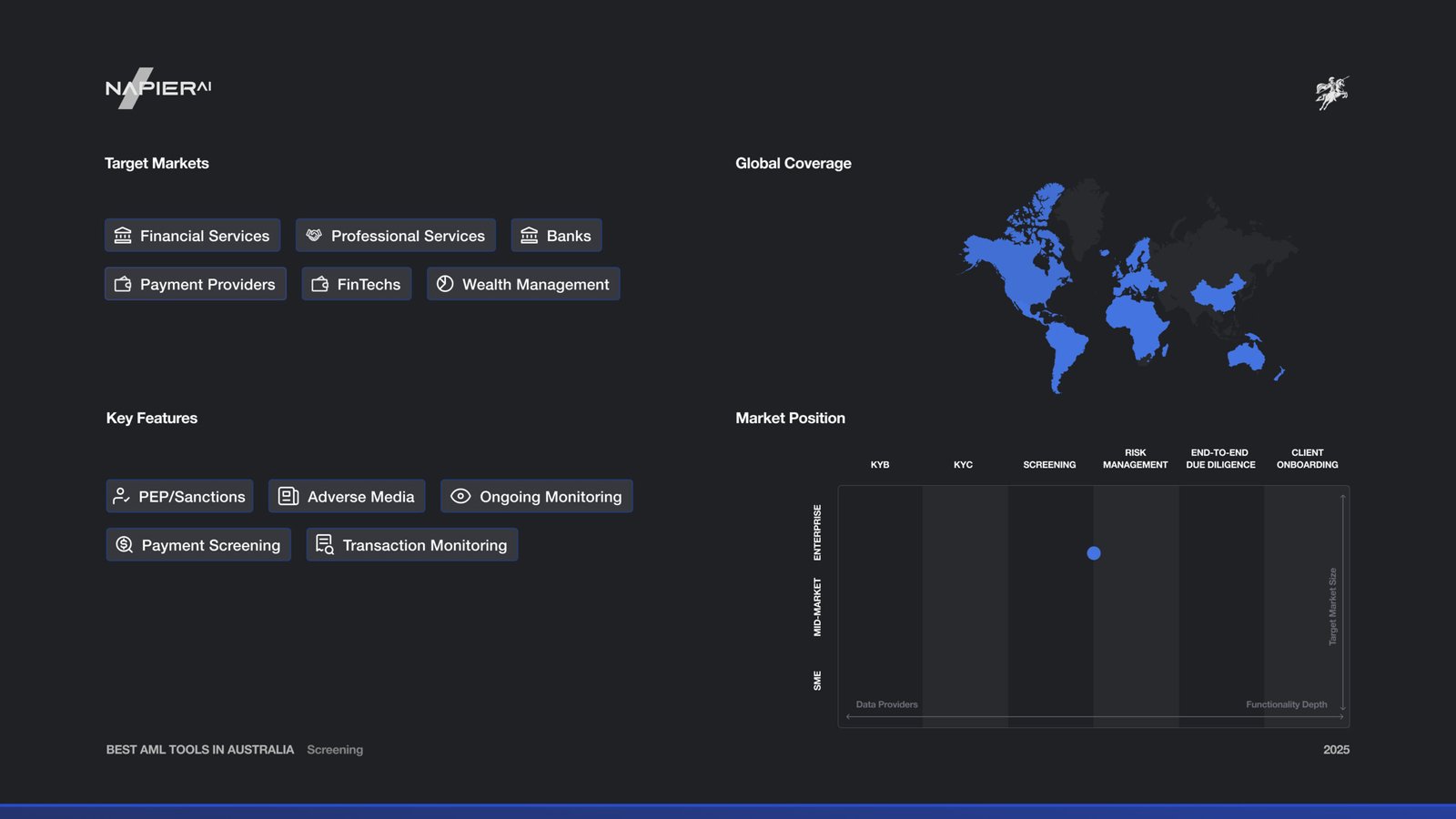This screenshot has width=1456, height=819.
Task: Click the Napier AI logo
Action: (158, 88)
